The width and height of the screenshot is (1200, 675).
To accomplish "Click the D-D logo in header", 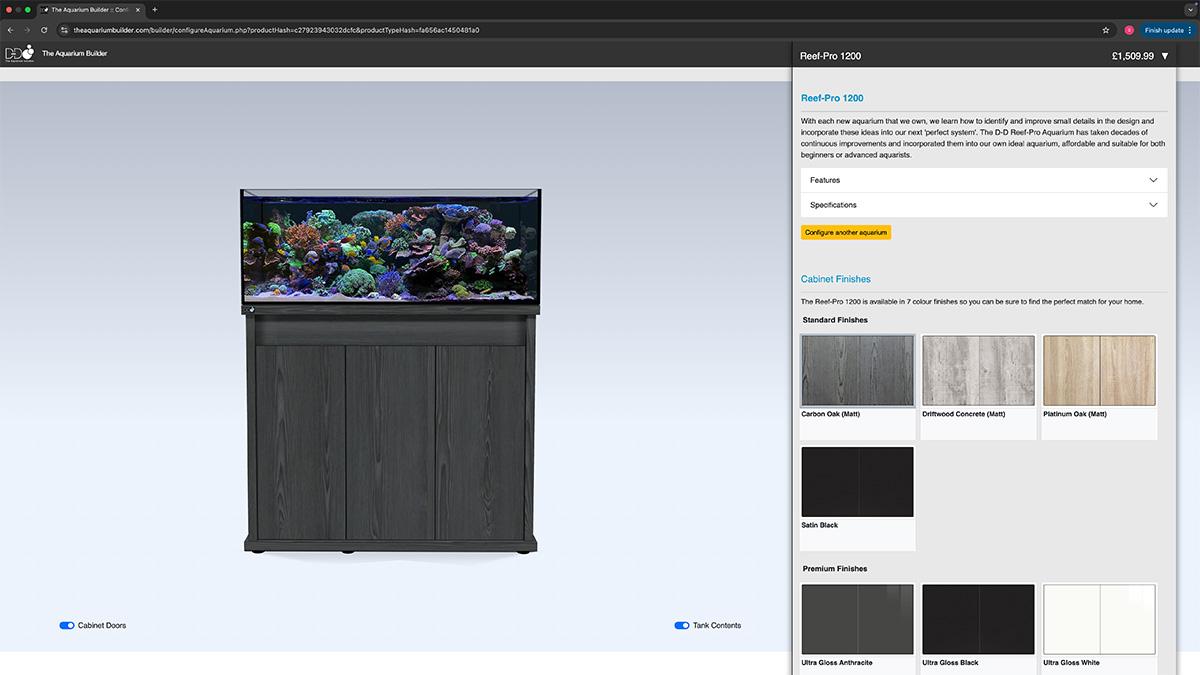I will click(19, 53).
